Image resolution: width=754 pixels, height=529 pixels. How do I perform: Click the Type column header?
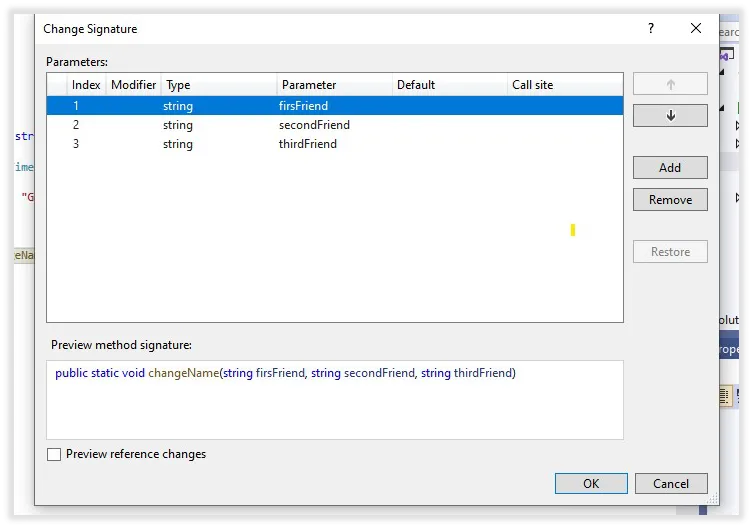click(x=219, y=85)
